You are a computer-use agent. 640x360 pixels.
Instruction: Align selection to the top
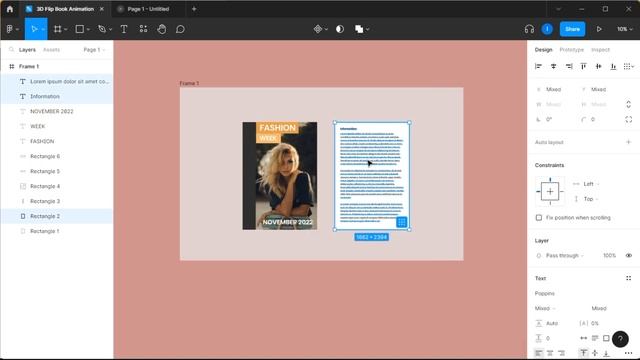coord(584,66)
